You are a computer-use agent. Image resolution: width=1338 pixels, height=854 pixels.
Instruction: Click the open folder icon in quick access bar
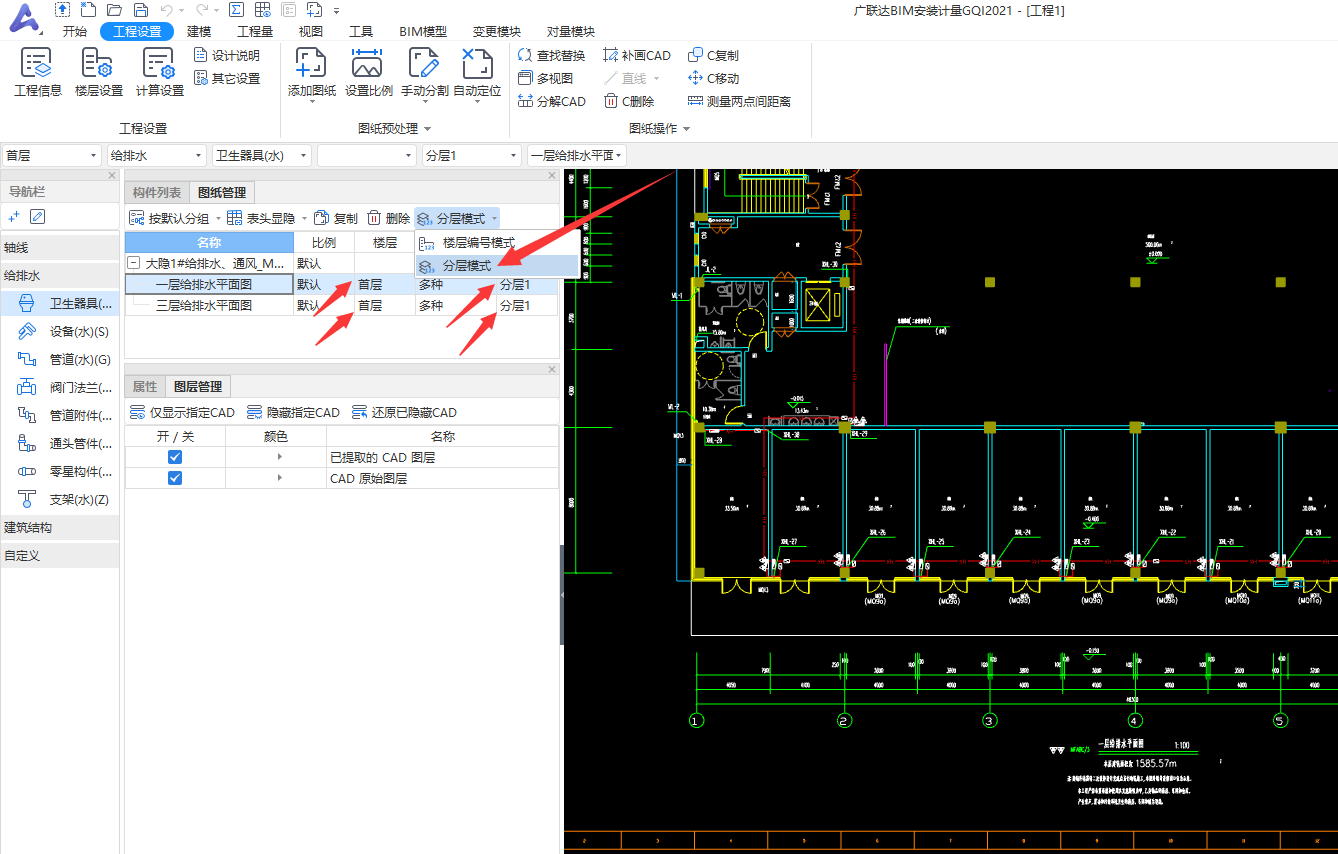click(x=115, y=10)
